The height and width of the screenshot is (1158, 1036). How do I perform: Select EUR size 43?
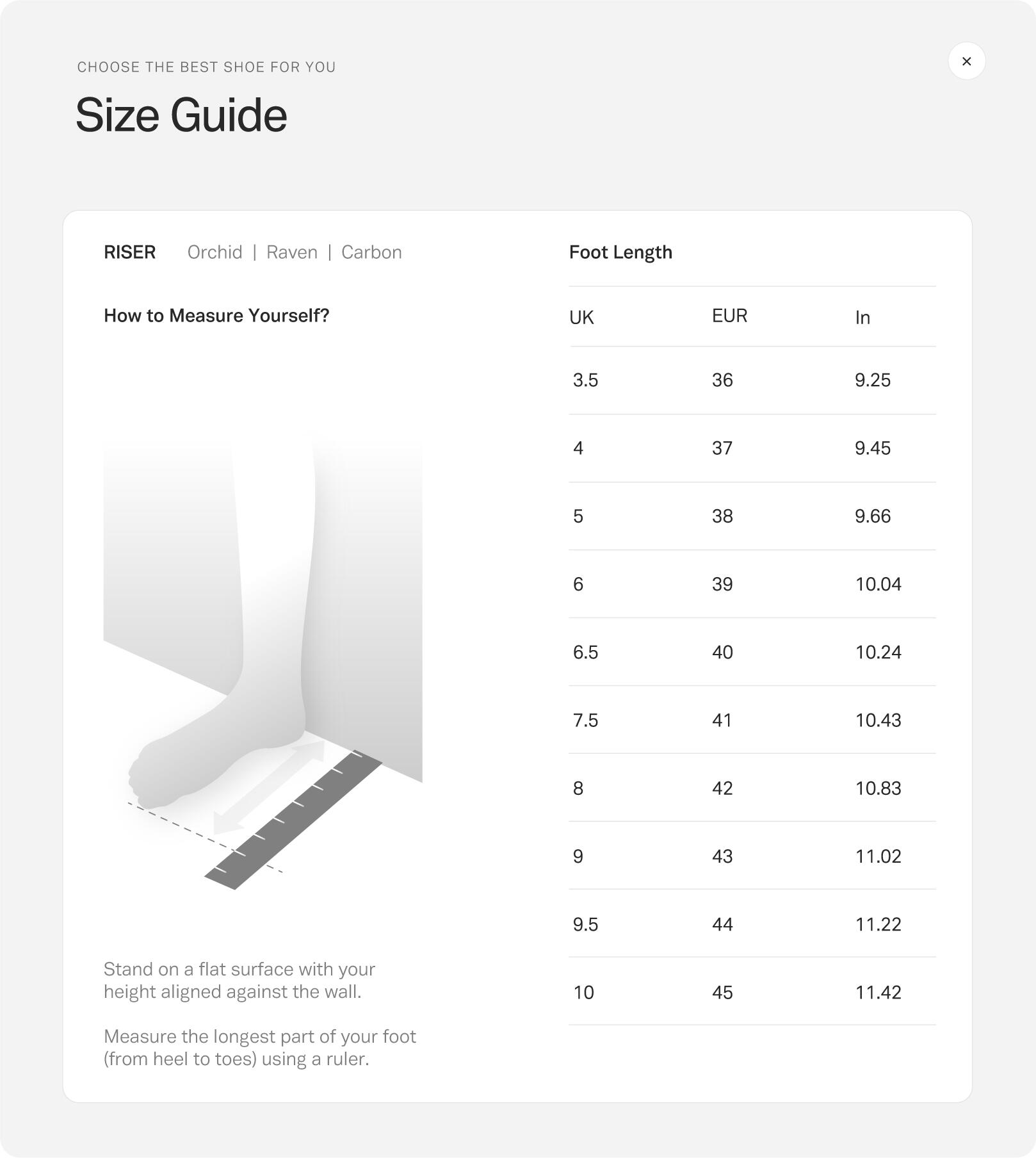pos(722,856)
